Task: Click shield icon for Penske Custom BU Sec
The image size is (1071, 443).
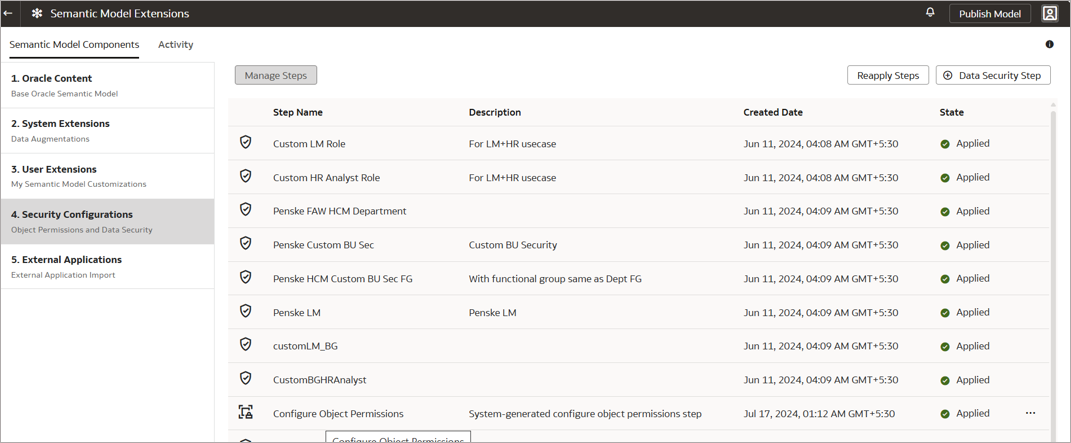Action: [246, 243]
